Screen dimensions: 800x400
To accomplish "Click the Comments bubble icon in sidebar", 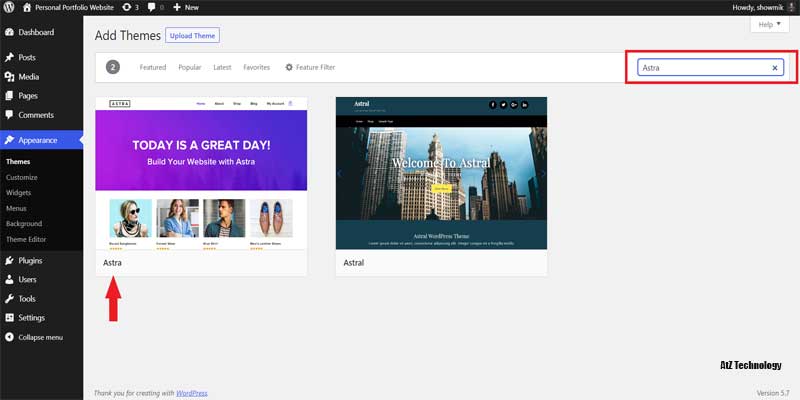I will tap(9, 115).
